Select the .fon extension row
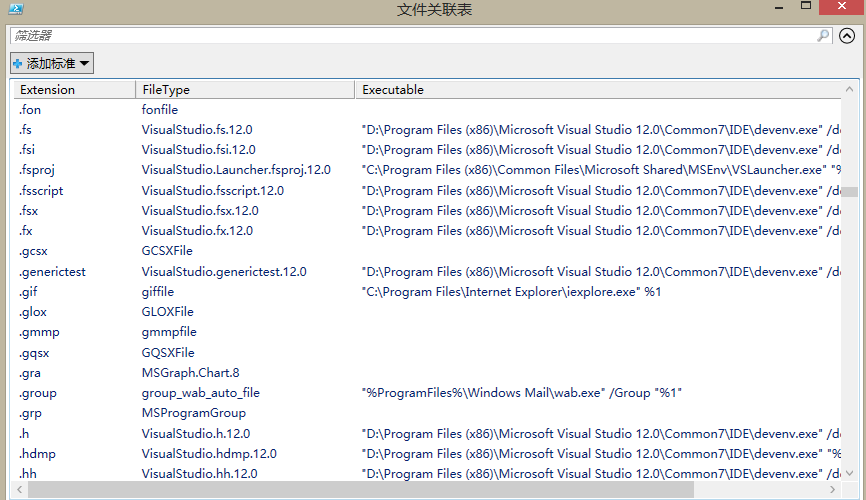Image resolution: width=866 pixels, height=500 pixels. pyautogui.click(x=30, y=110)
